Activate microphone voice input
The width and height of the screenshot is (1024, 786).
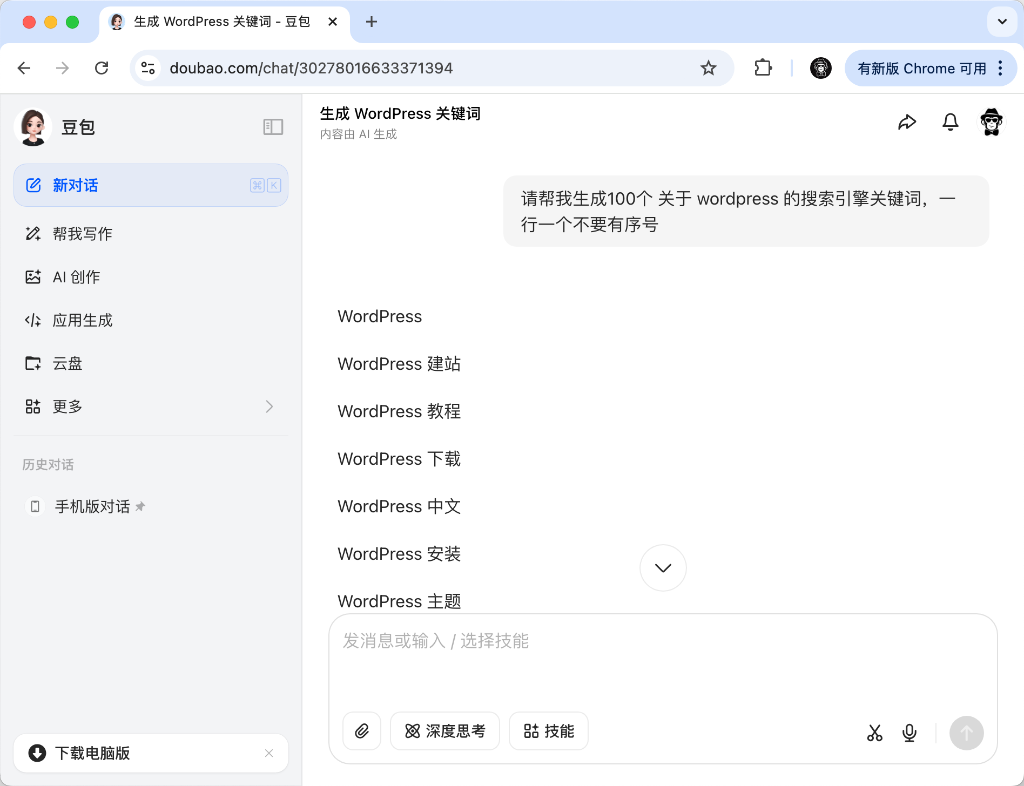point(909,733)
